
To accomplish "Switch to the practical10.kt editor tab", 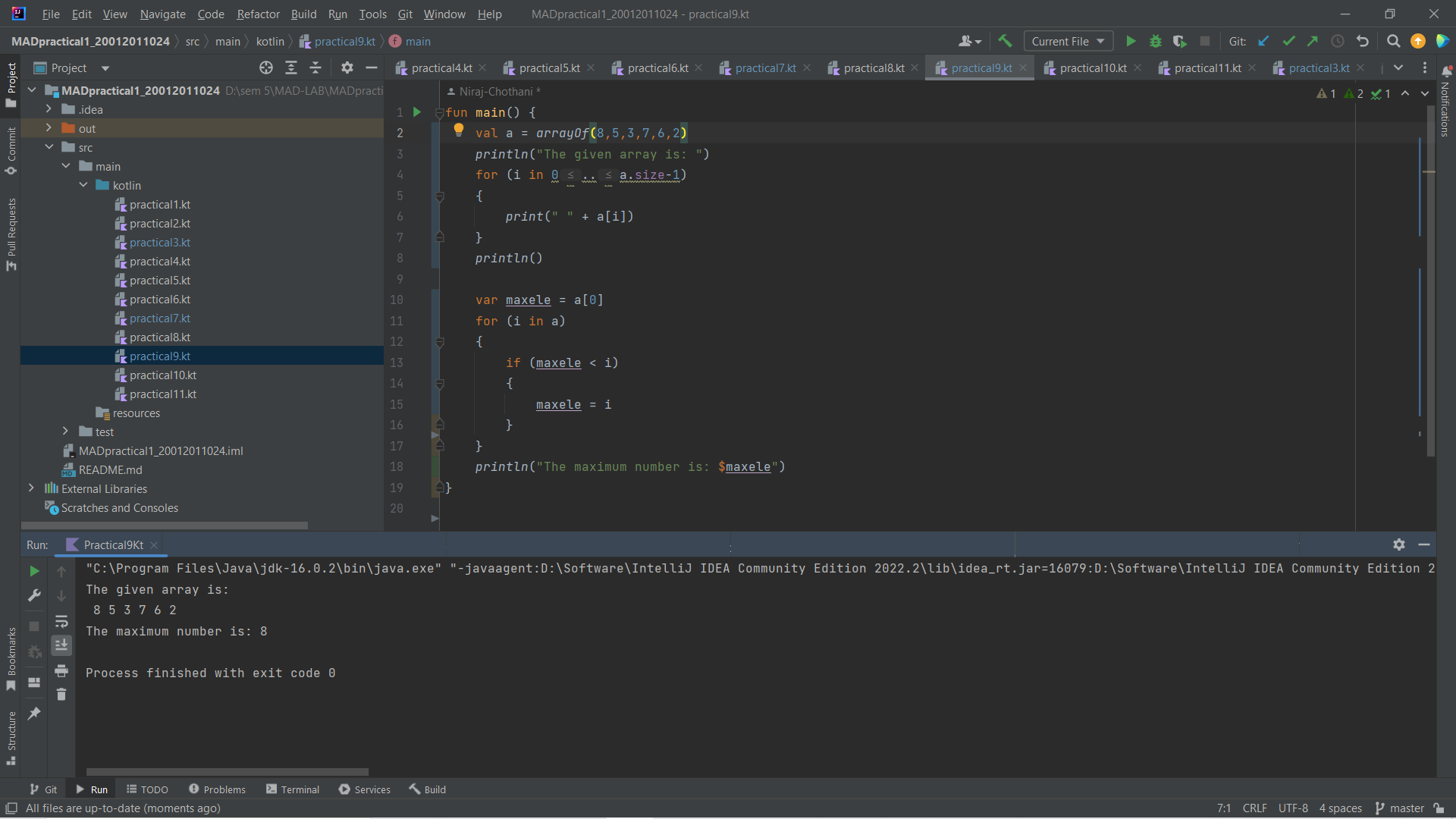I will tap(1092, 68).
